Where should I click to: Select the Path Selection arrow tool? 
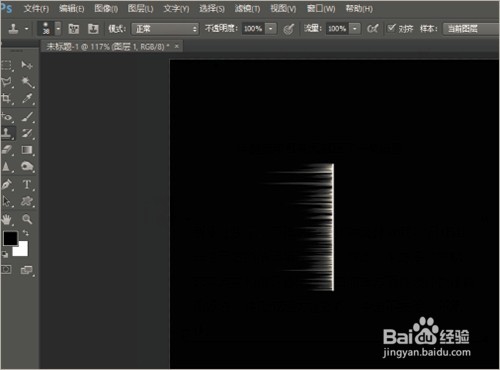(x=7, y=201)
